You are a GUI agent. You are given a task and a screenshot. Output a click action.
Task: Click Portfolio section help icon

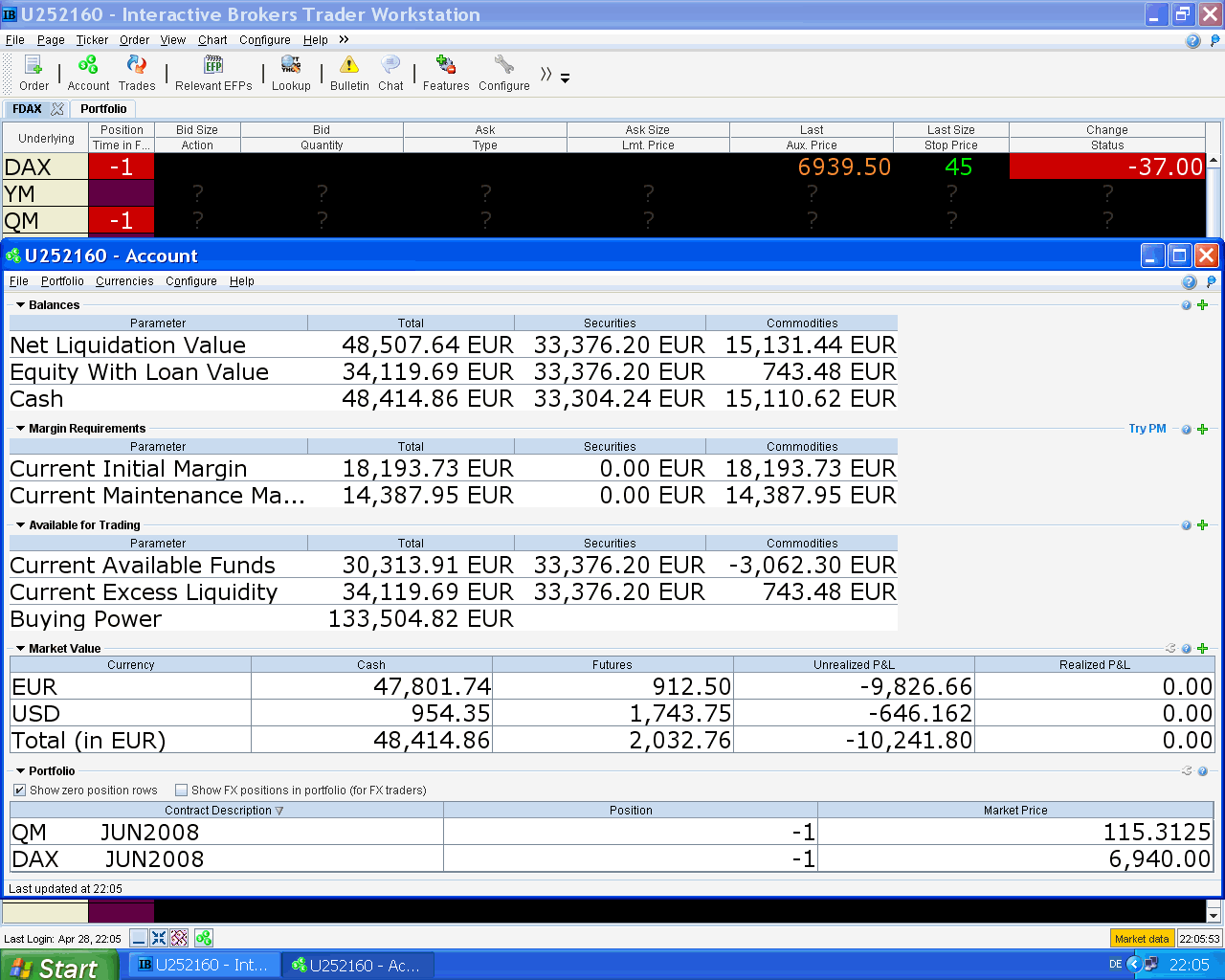[x=1203, y=771]
